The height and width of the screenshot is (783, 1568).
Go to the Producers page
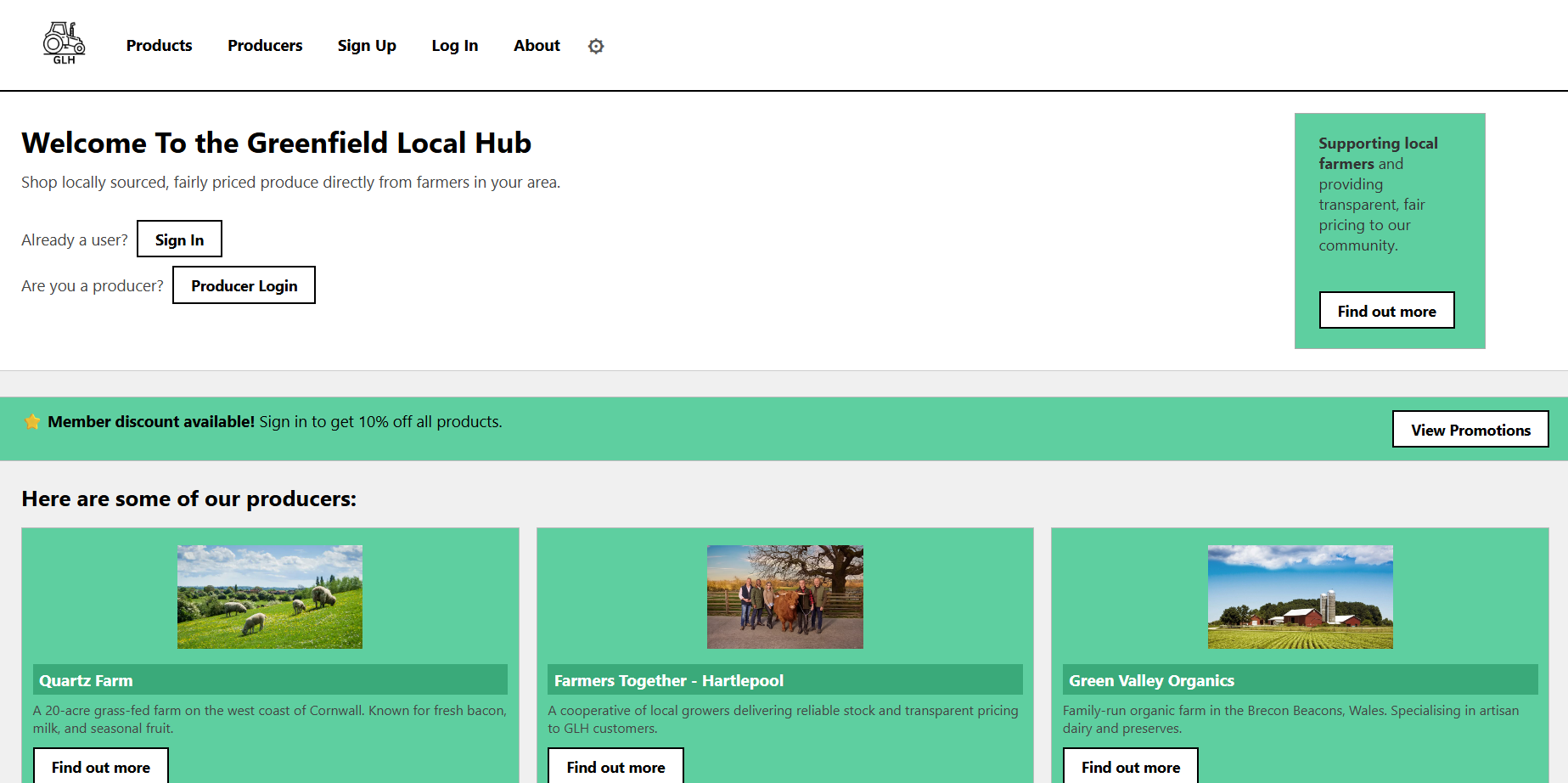coord(265,46)
